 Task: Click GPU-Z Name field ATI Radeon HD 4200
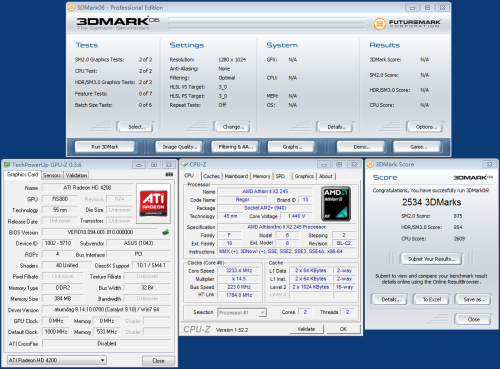pos(88,188)
